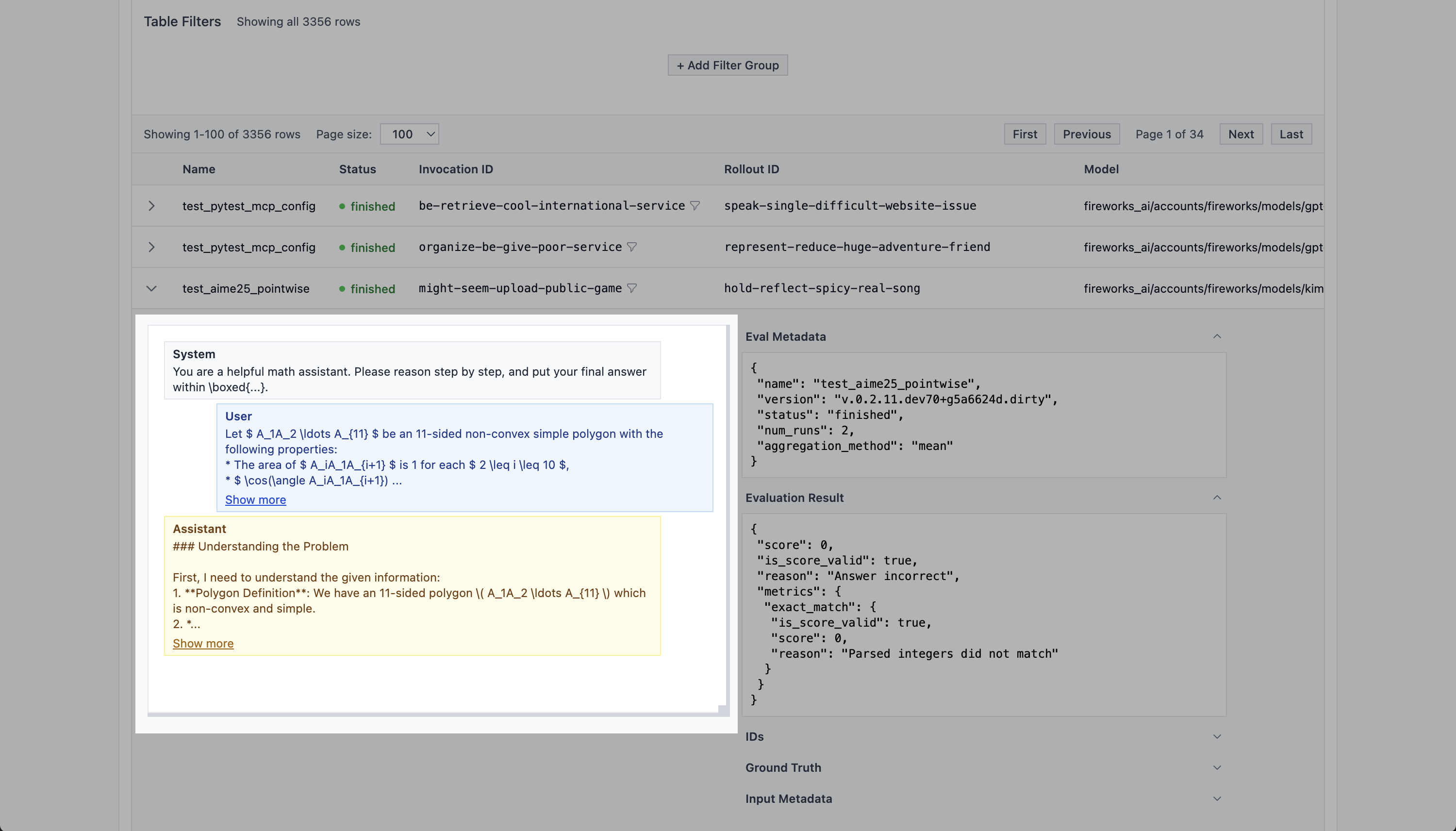Click filter icon beside organize-be-give-poor-service invocation
The width and height of the screenshot is (1456, 831).
pos(631,247)
